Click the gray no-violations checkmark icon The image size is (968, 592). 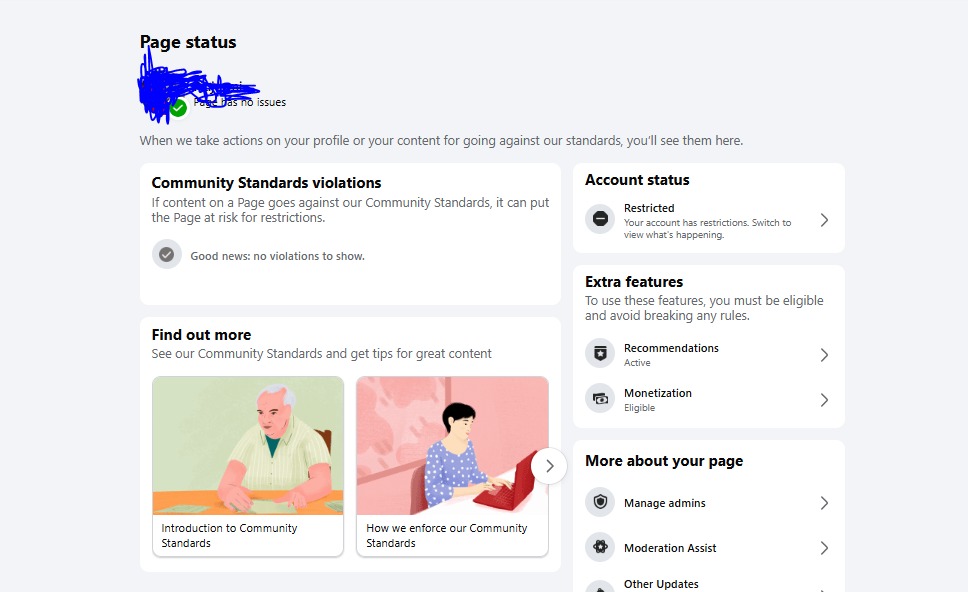[167, 254]
